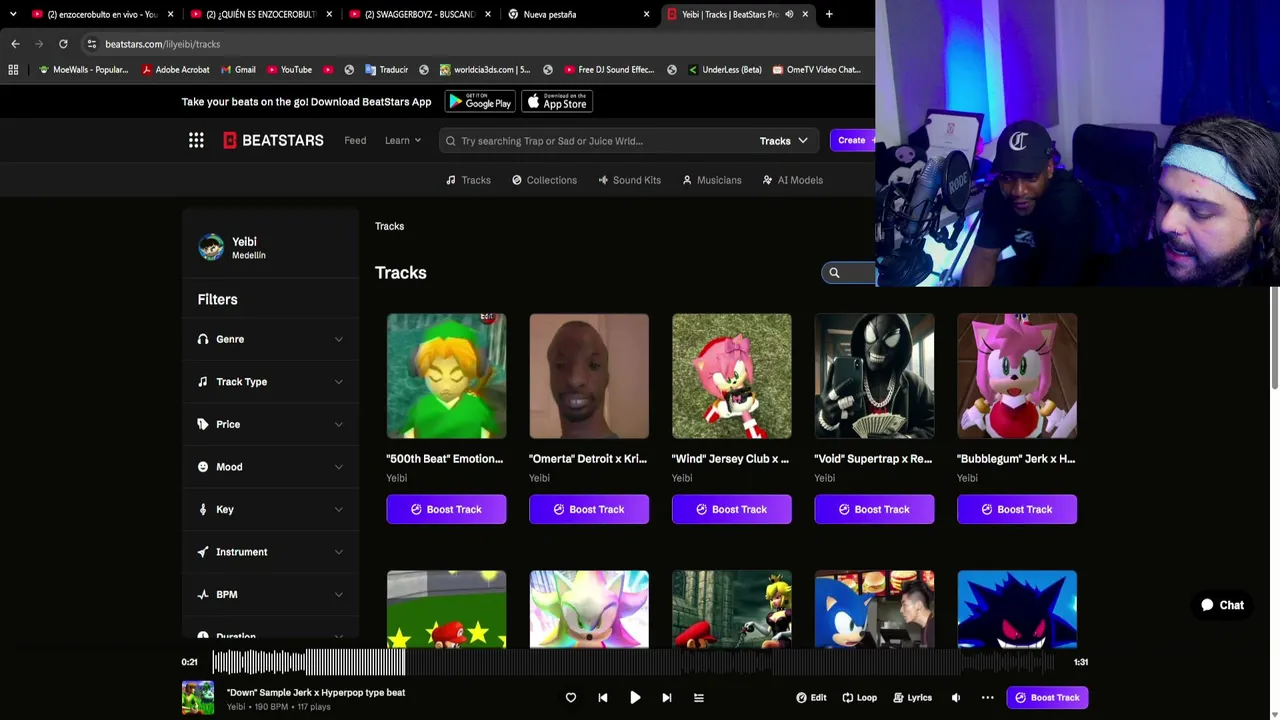Viewport: 1280px width, 720px height.
Task: Expand the Mood filter
Action: pyautogui.click(x=270, y=467)
